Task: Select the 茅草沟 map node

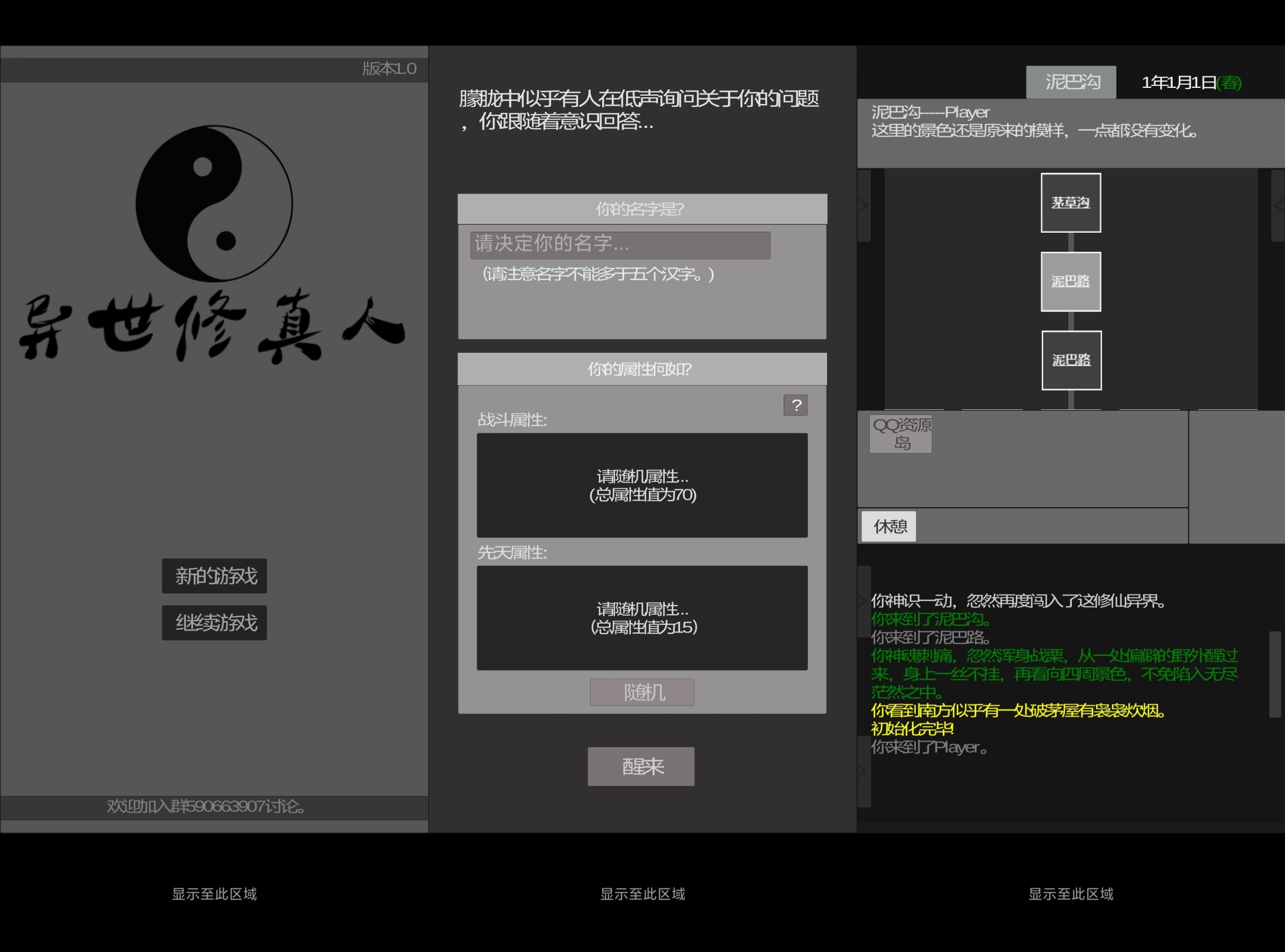Action: tap(1071, 203)
